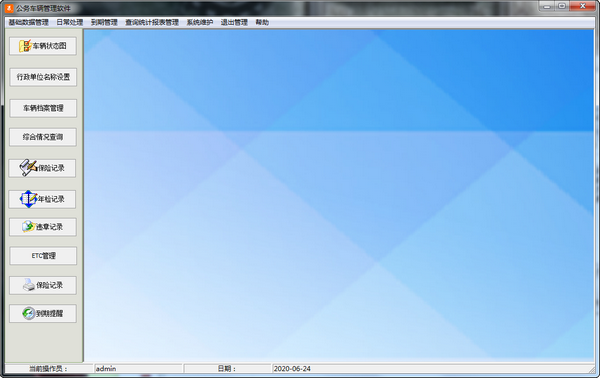This screenshot has height=378, width=600.
Task: Open the 帮助 help menu
Action: 262,22
